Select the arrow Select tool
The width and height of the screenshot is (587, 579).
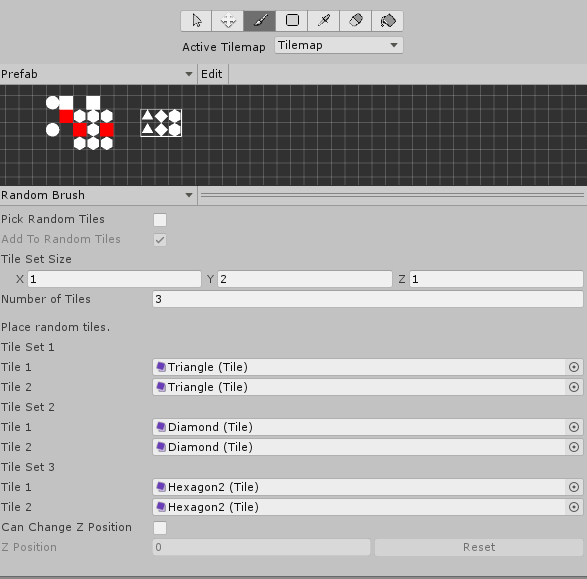click(x=196, y=21)
